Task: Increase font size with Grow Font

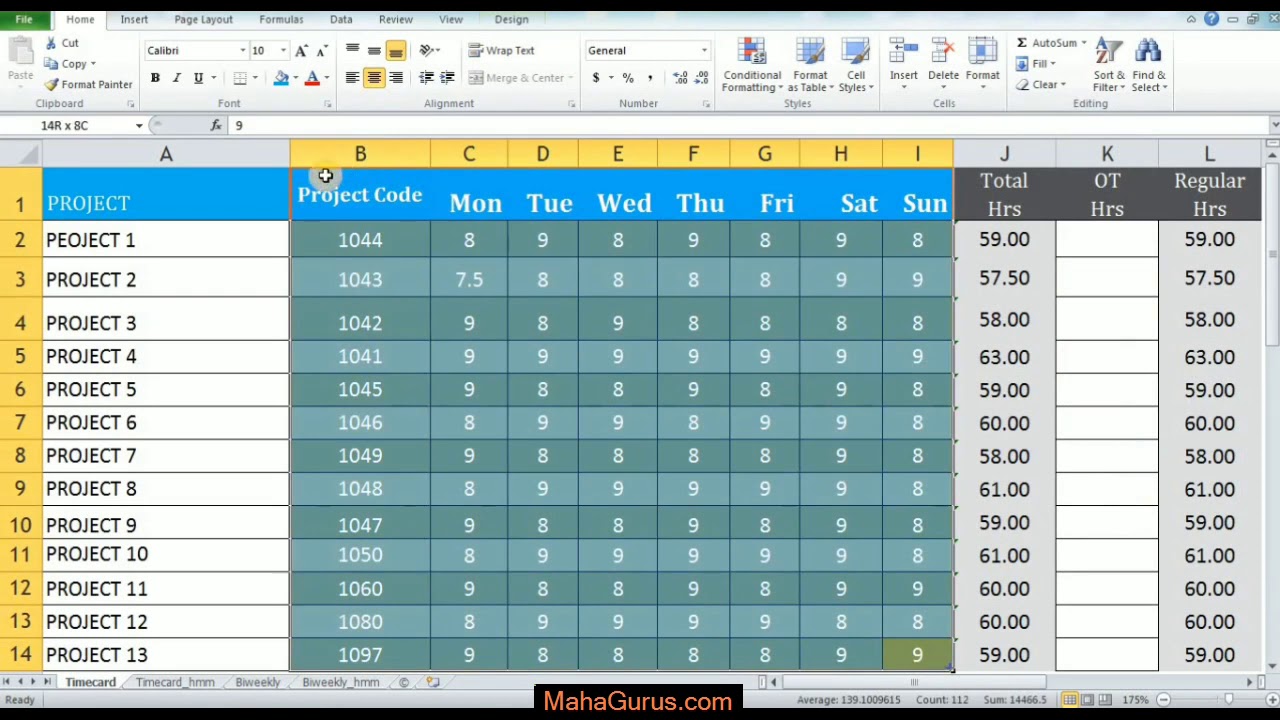Action: tap(301, 50)
